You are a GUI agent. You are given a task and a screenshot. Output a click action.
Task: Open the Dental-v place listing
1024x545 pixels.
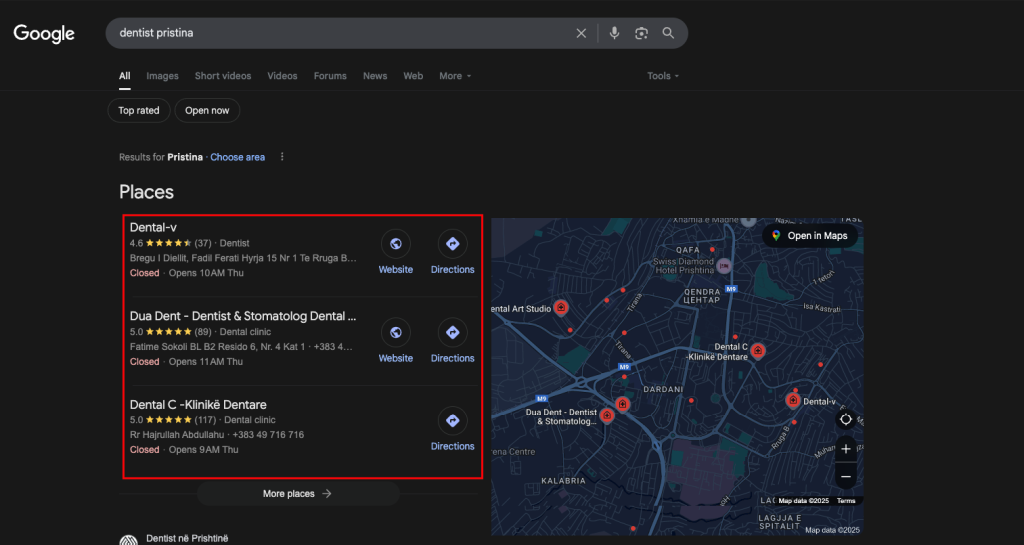(x=153, y=227)
